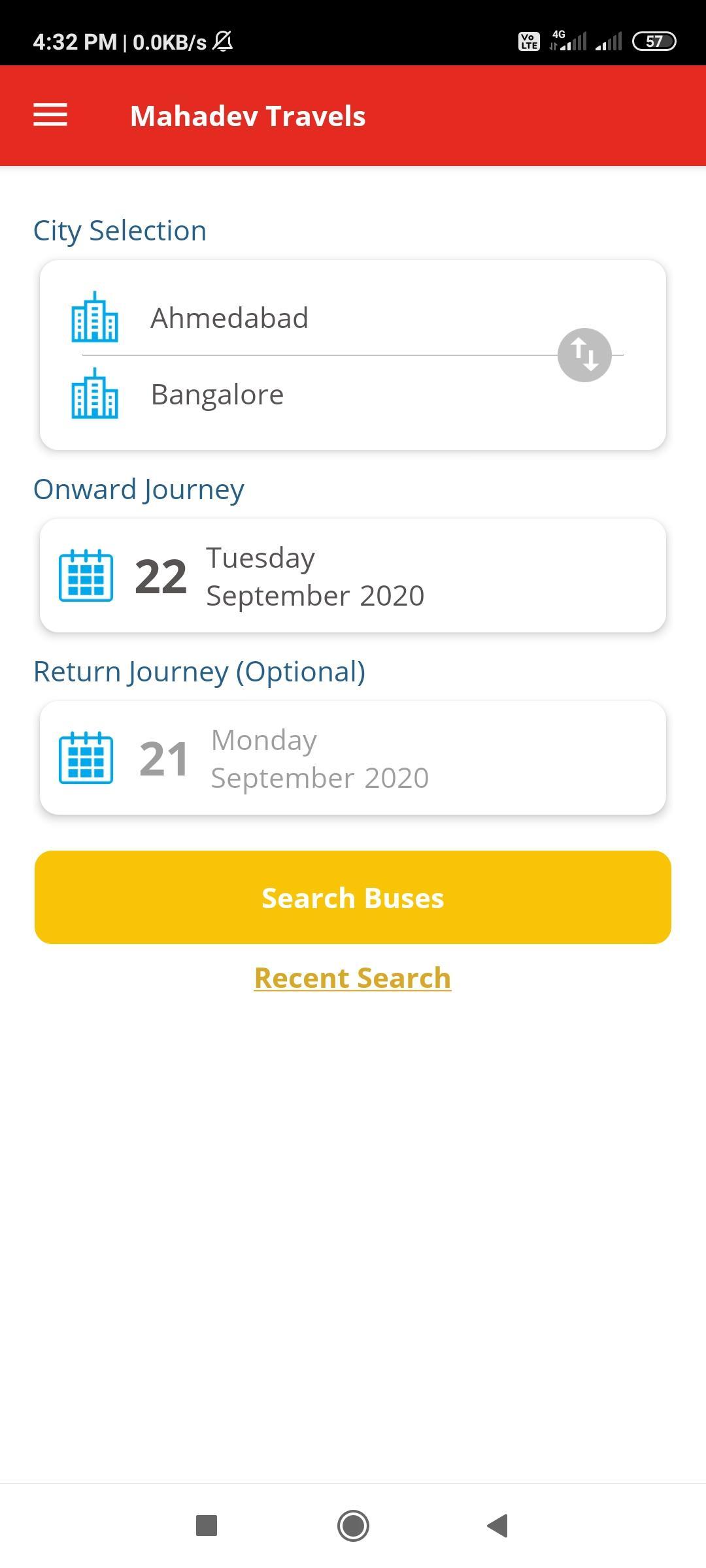Screen dimensions: 706x1568
Task: Tap onward date number 22
Action: tap(161, 577)
